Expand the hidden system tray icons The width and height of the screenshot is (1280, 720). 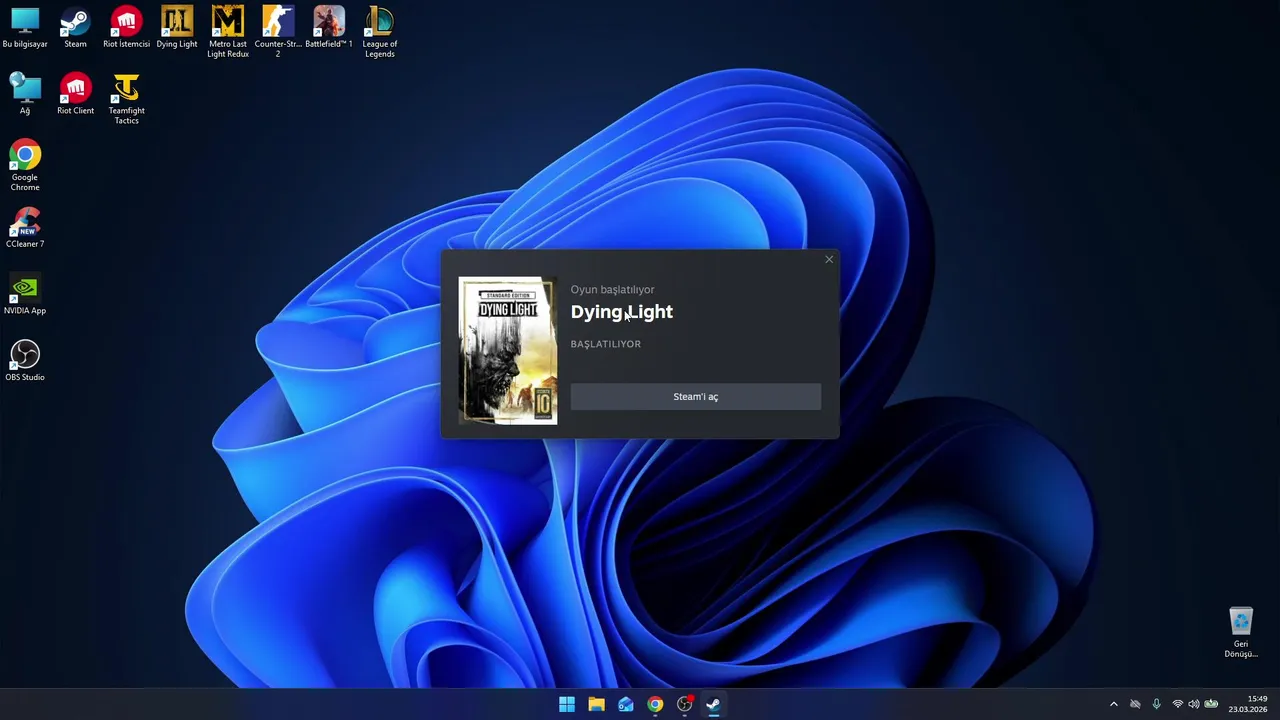coord(1114,704)
